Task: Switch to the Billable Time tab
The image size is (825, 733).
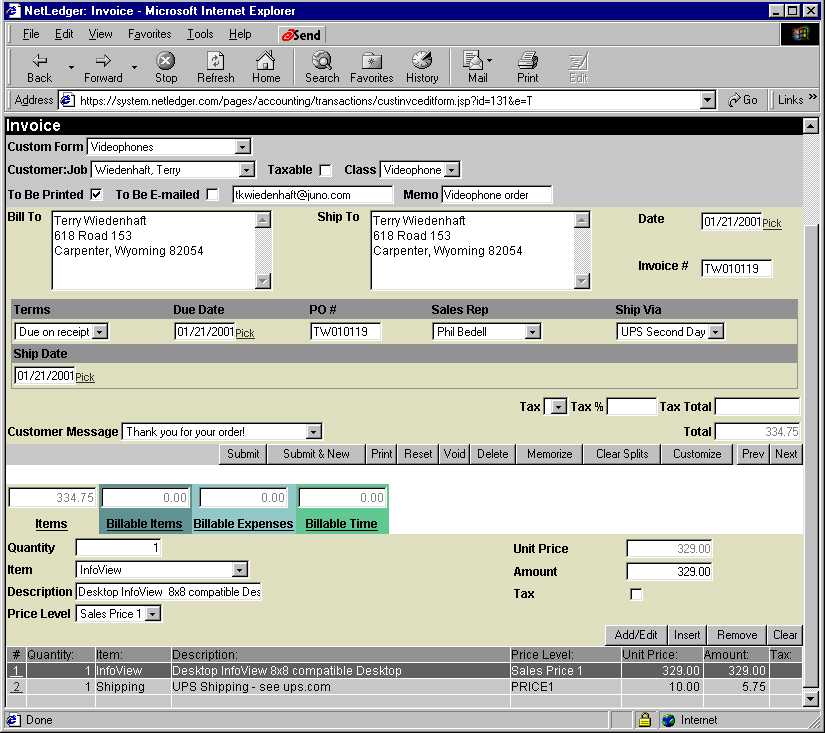Action: [x=341, y=524]
